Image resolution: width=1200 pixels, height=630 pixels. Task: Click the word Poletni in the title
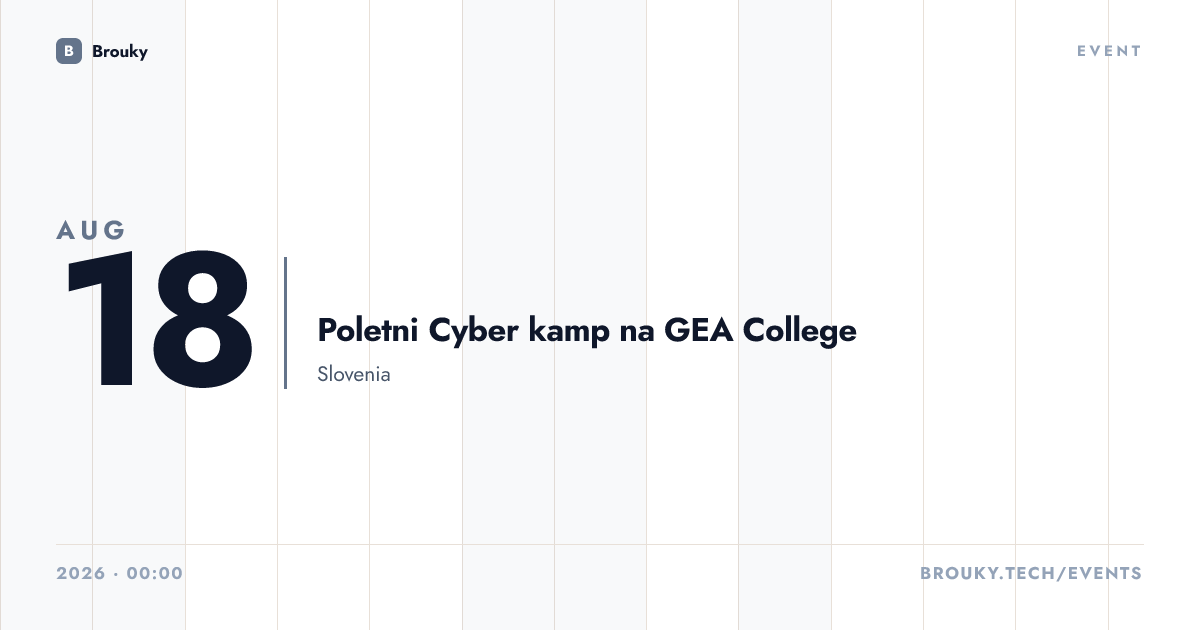(368, 330)
